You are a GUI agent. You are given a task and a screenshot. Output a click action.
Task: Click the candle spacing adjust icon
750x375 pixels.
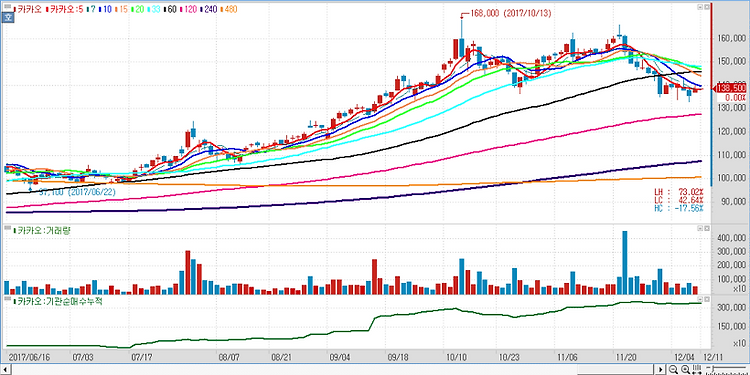(697, 369)
